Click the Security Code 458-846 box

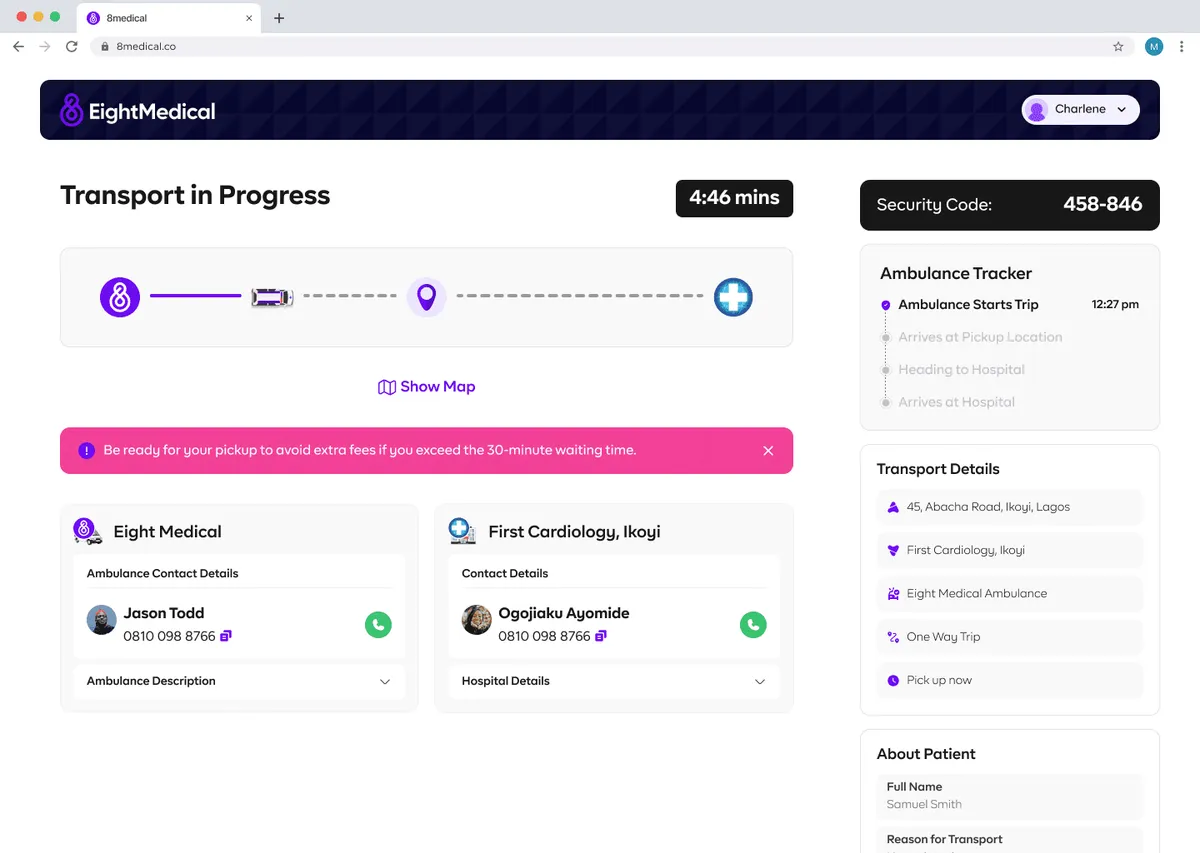(1010, 205)
